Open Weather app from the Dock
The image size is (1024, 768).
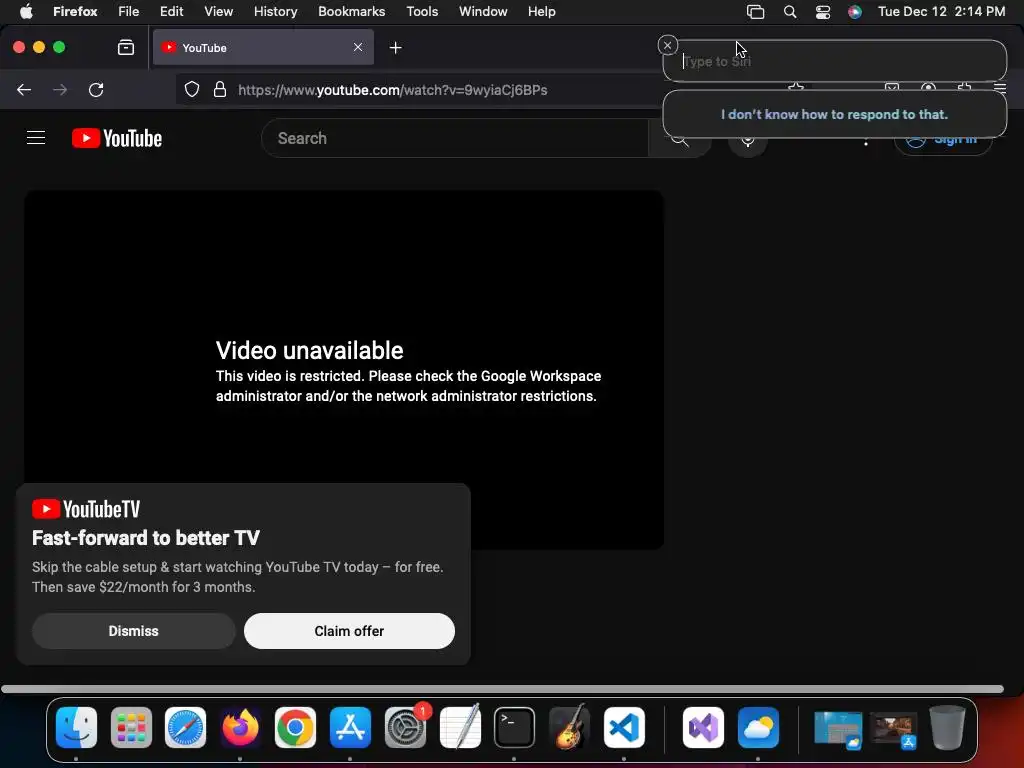click(x=758, y=727)
